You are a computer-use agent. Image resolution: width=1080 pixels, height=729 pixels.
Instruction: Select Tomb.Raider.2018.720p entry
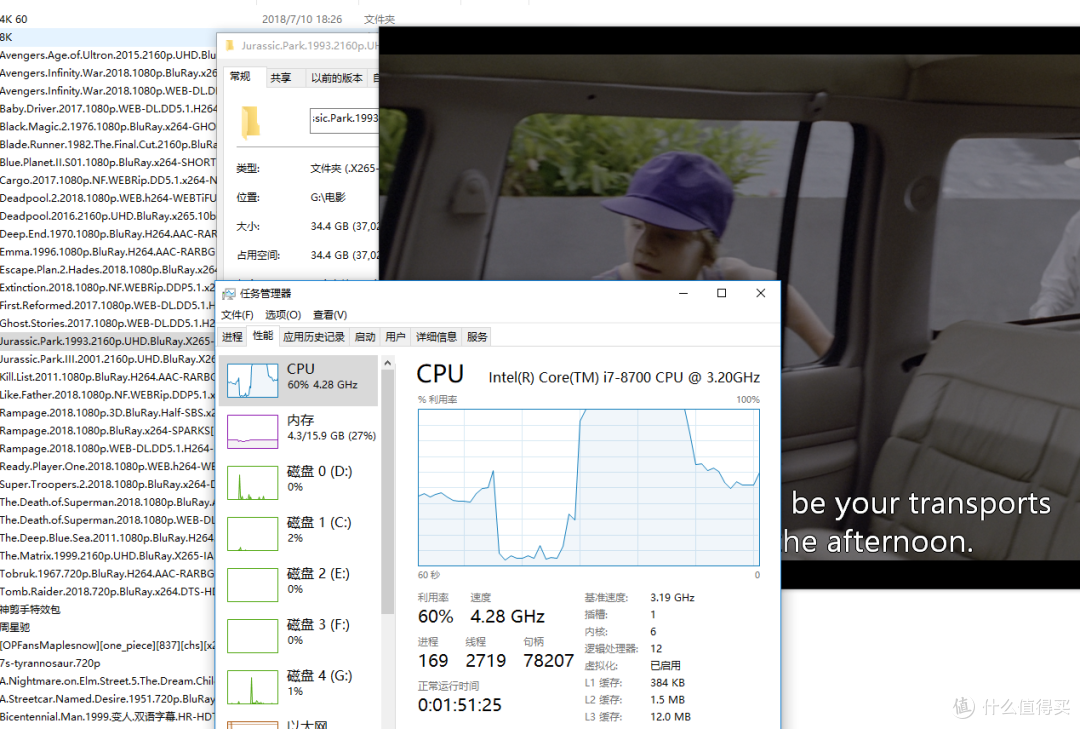[108, 593]
